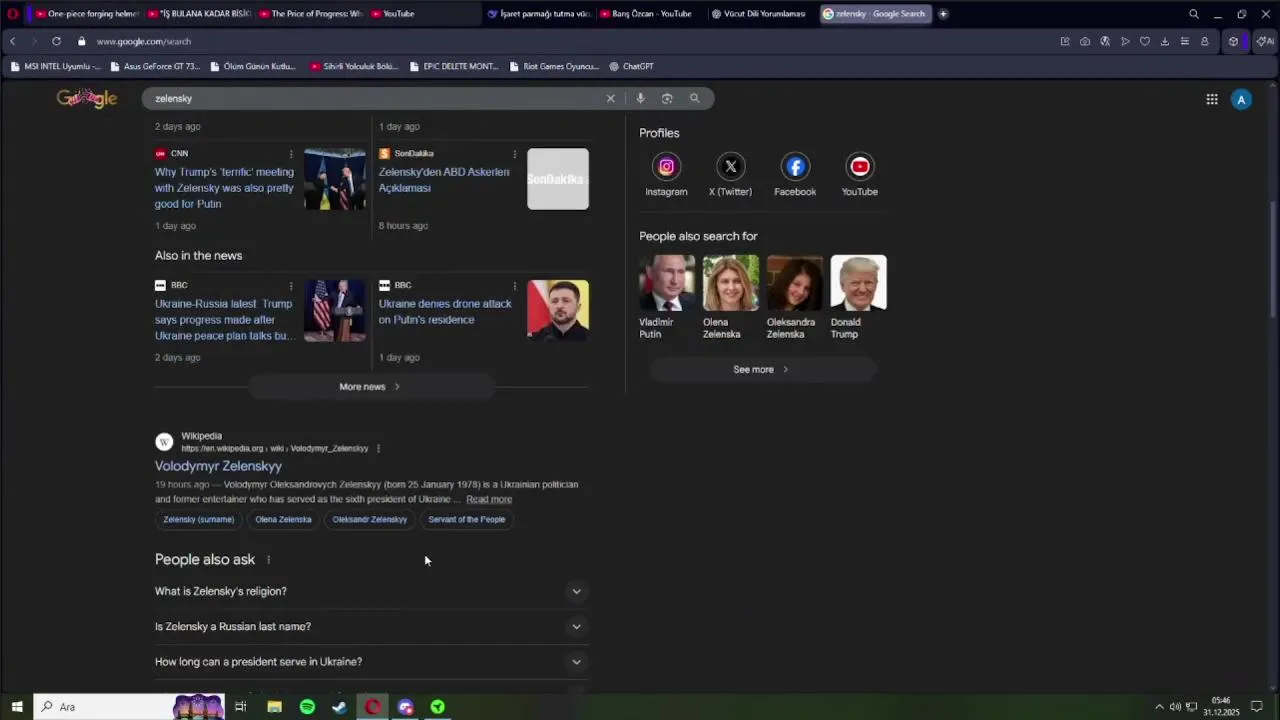The height and width of the screenshot is (720, 1280).
Task: Open the notification center on the taskbar
Action: [1257, 707]
